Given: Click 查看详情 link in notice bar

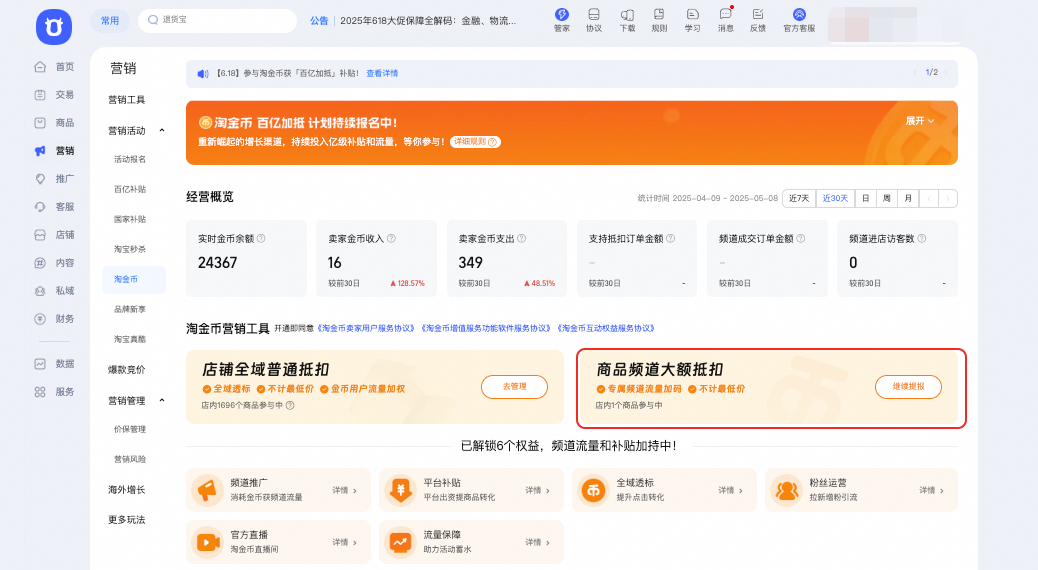Looking at the screenshot, I should (x=382, y=73).
